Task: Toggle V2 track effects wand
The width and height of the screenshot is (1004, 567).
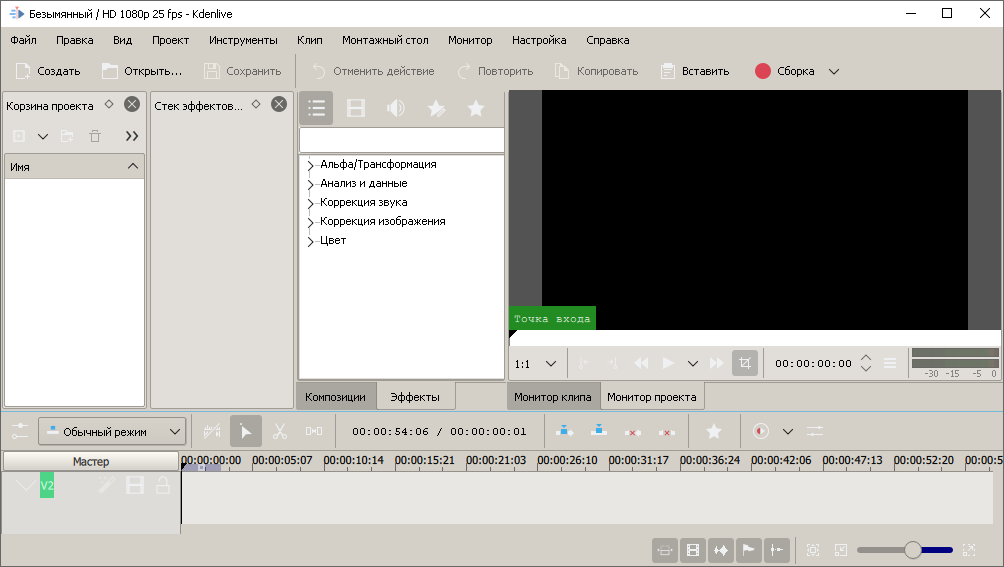Action: pyautogui.click(x=107, y=486)
